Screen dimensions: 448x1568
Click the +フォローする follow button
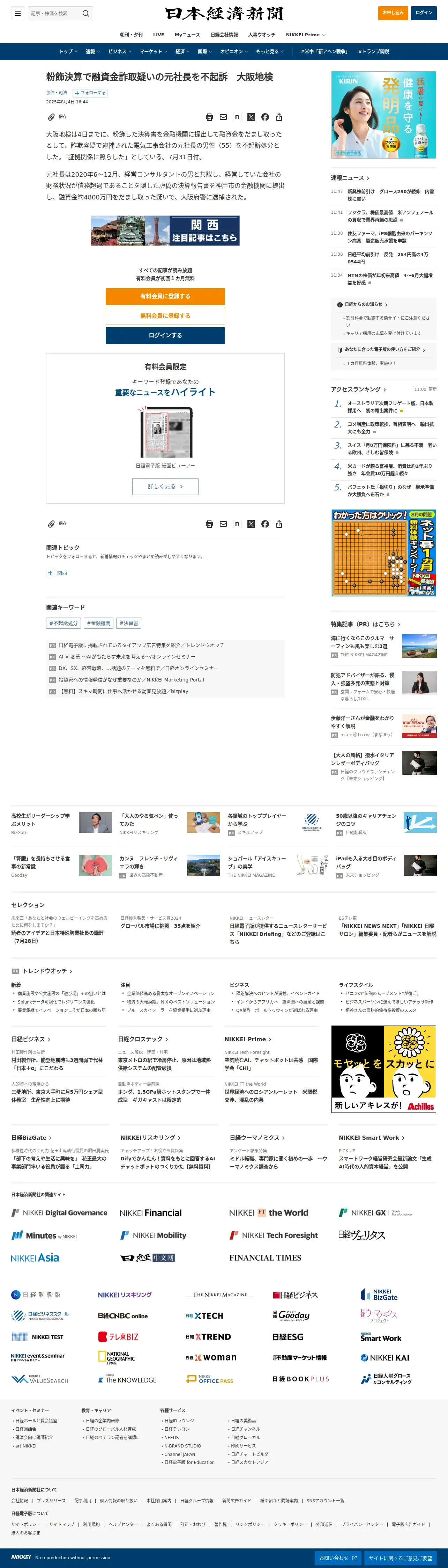(90, 93)
